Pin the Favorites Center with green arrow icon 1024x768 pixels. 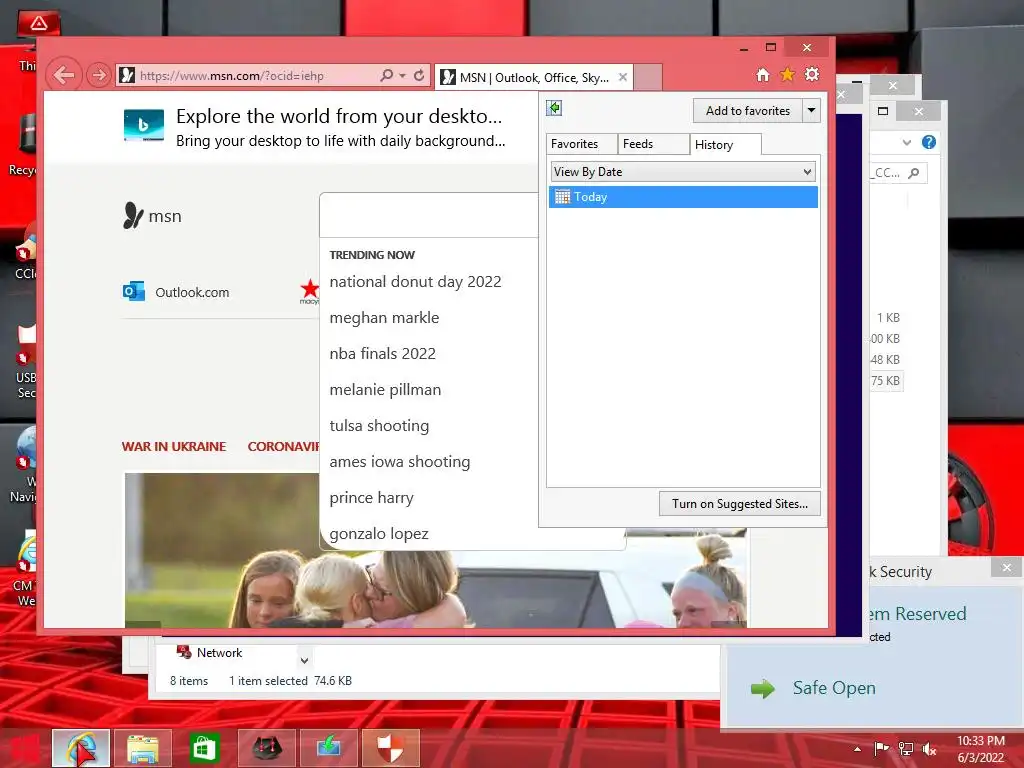(554, 108)
